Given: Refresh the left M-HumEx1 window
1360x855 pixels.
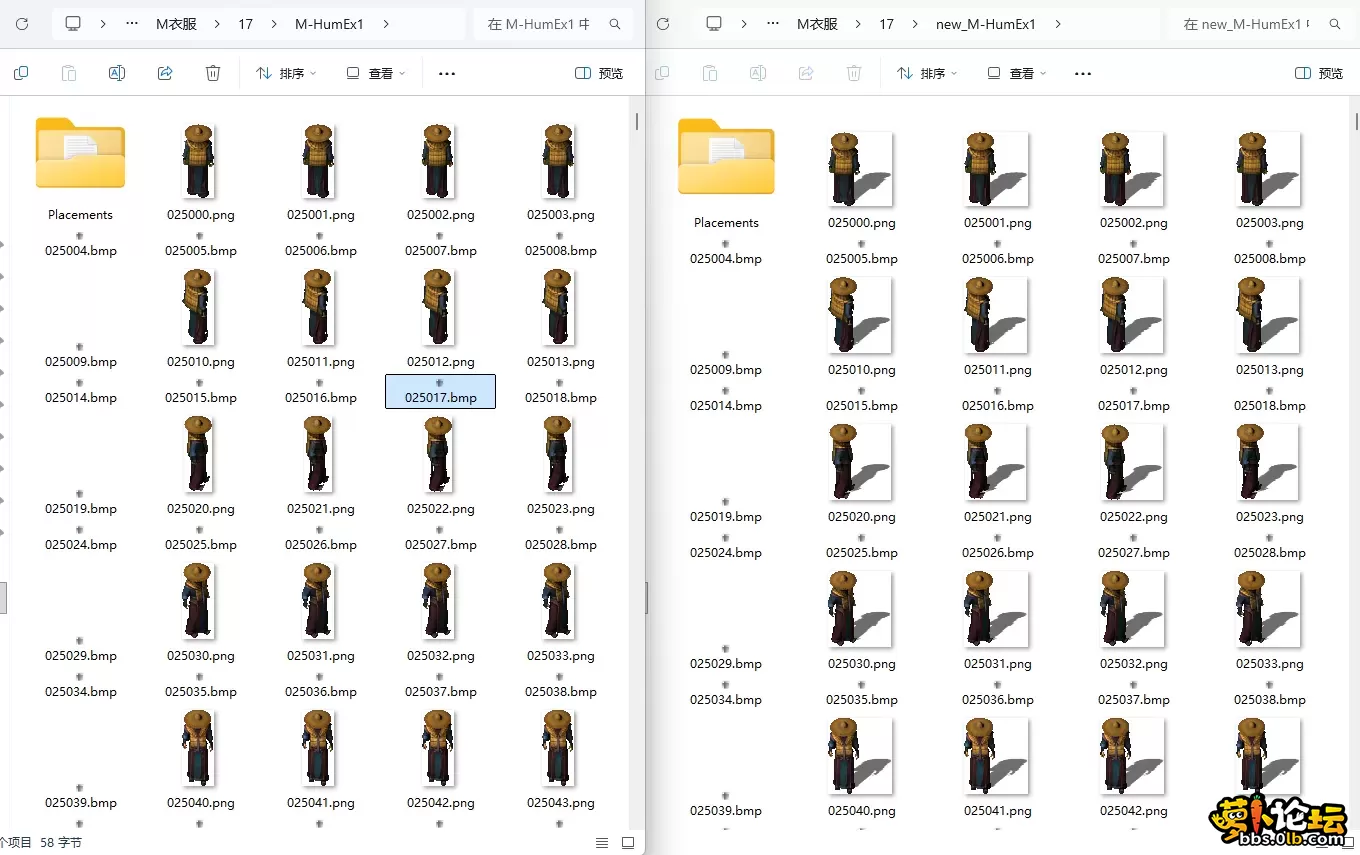Looking at the screenshot, I should (22, 24).
